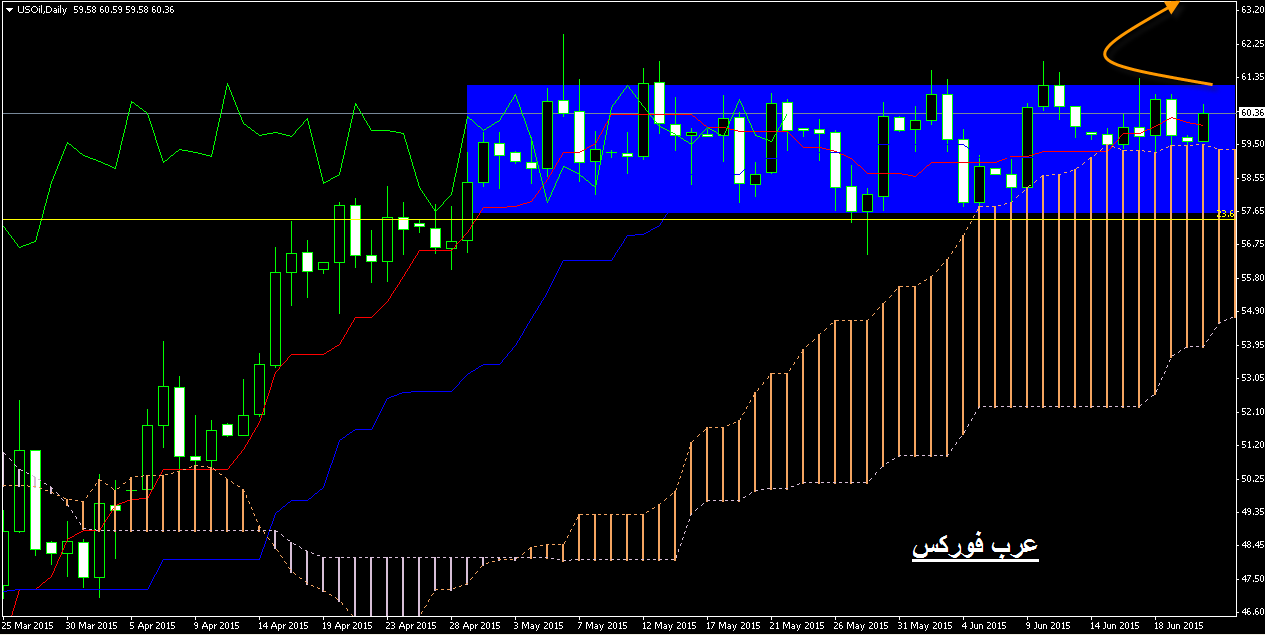Screen dimensions: 1265x635
Task: Click the 50.25 price axis label
Action: (x=1251, y=479)
